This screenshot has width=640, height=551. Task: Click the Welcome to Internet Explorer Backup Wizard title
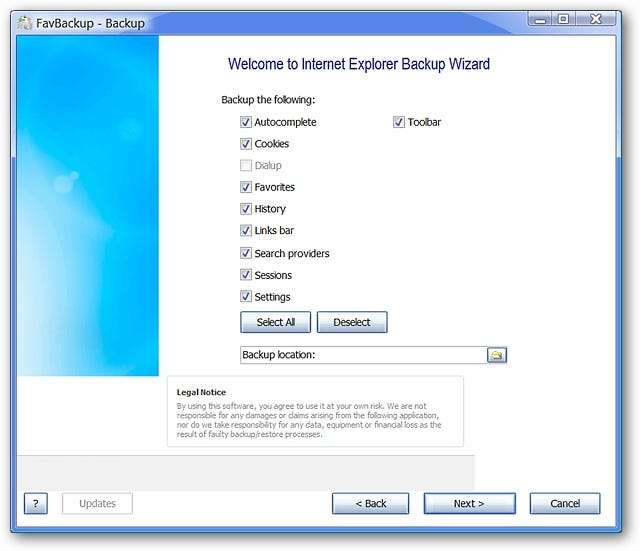tap(359, 64)
